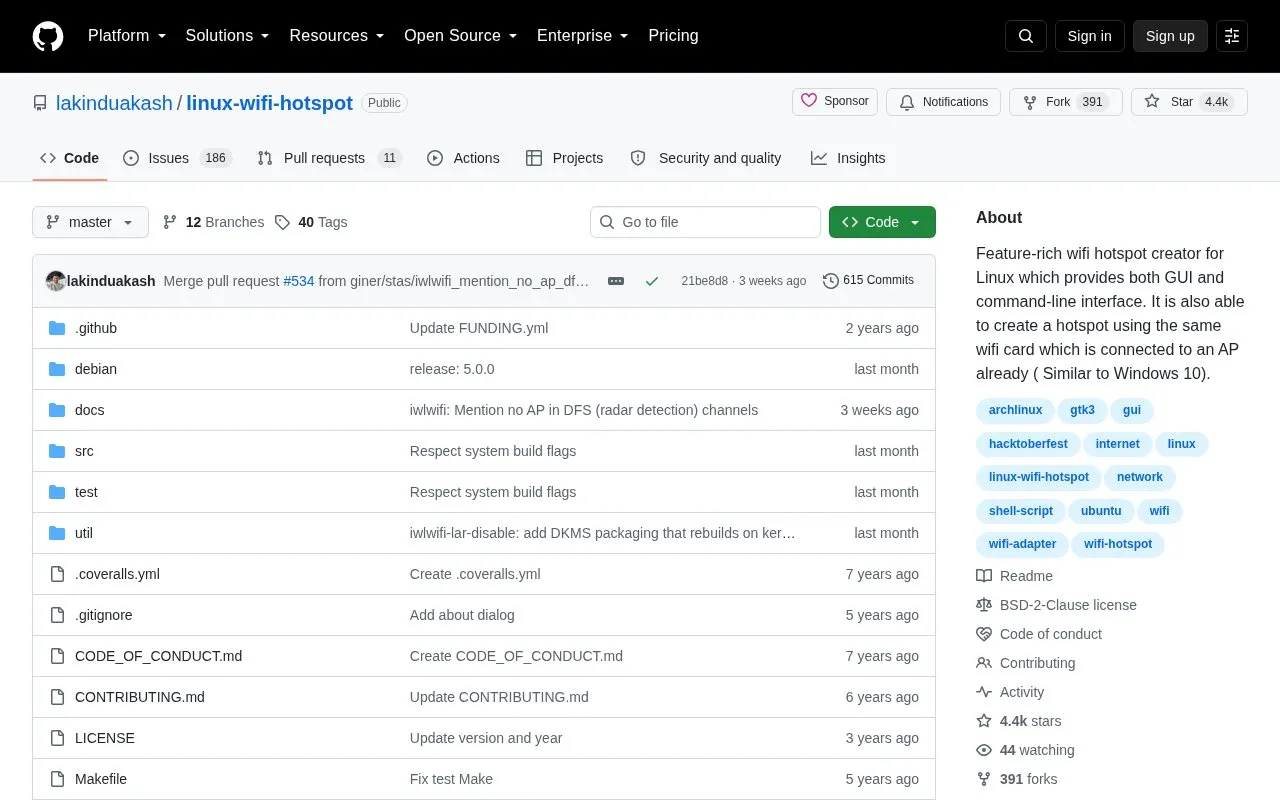Open the Resources dropdown menu
The height and width of the screenshot is (800, 1280).
[x=337, y=36]
